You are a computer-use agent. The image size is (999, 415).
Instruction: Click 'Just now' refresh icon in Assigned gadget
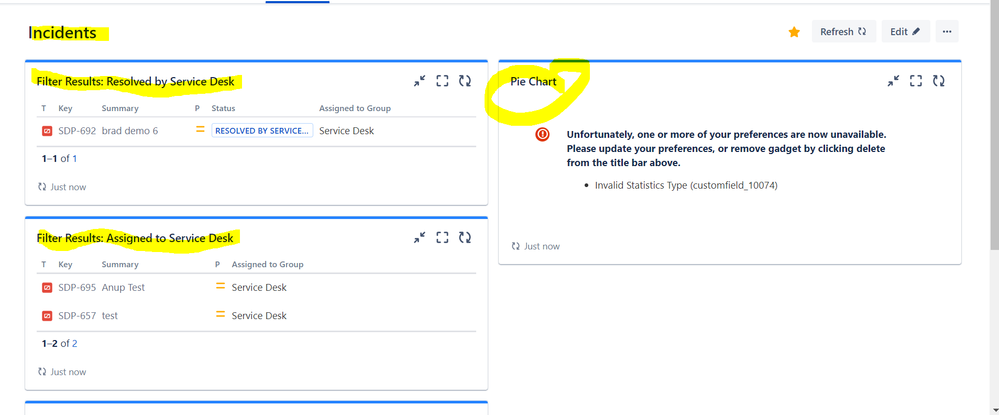42,372
